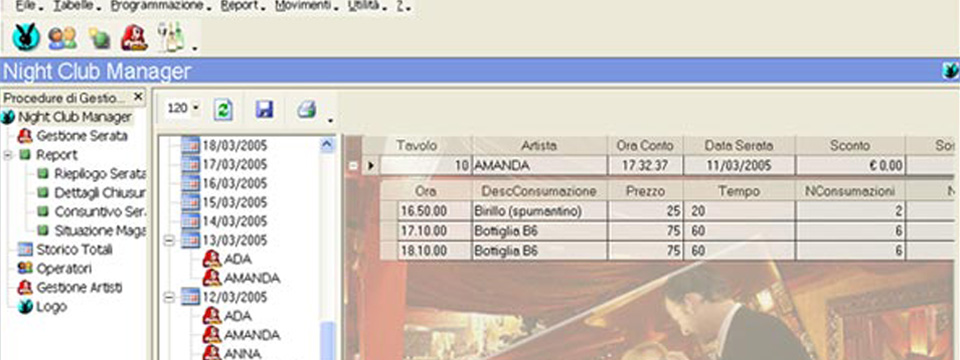Select ADA under 12/03/2005
This screenshot has height=360, width=960.
[x=238, y=317]
